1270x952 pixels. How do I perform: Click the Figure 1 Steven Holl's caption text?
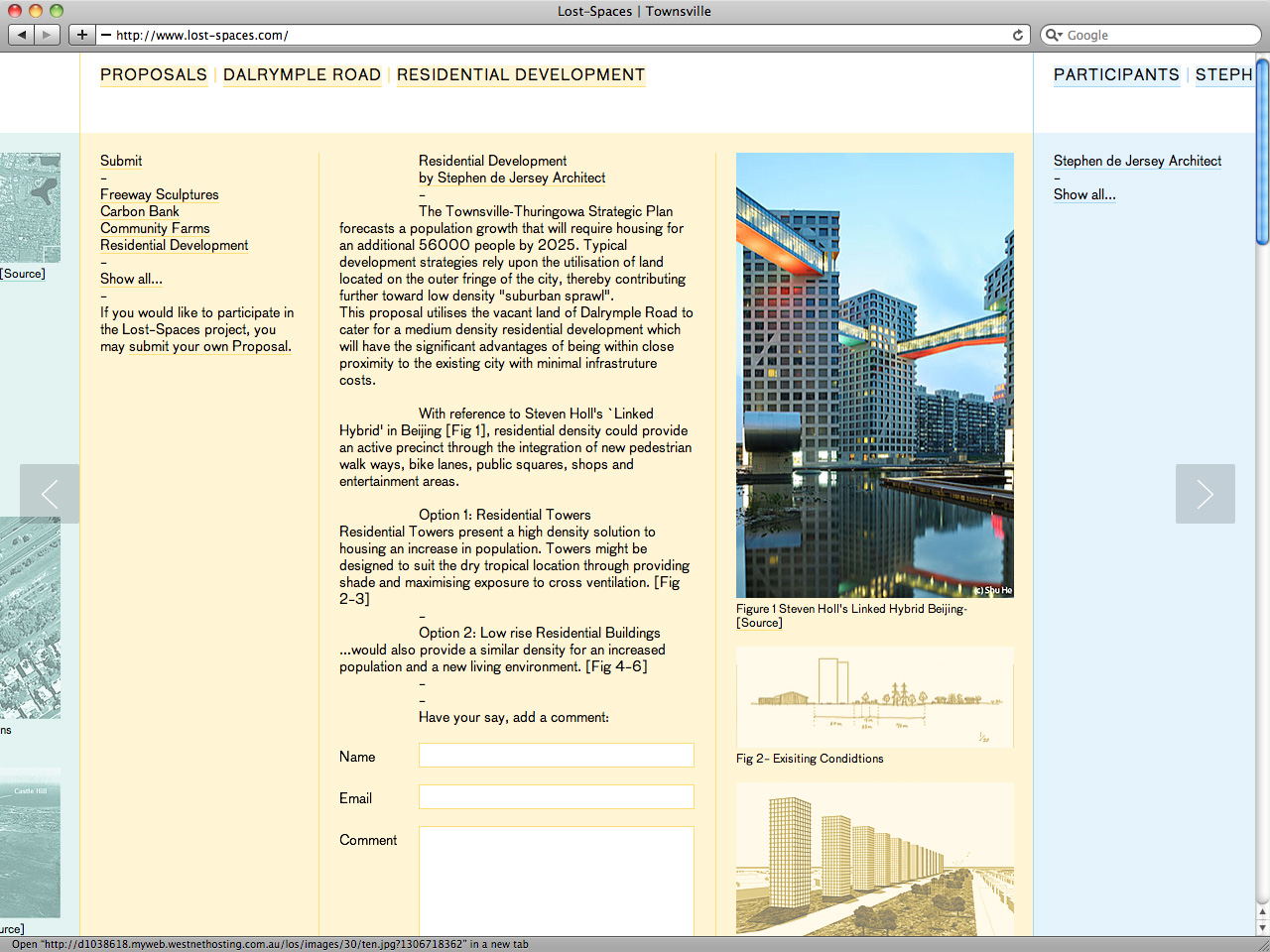click(x=851, y=609)
